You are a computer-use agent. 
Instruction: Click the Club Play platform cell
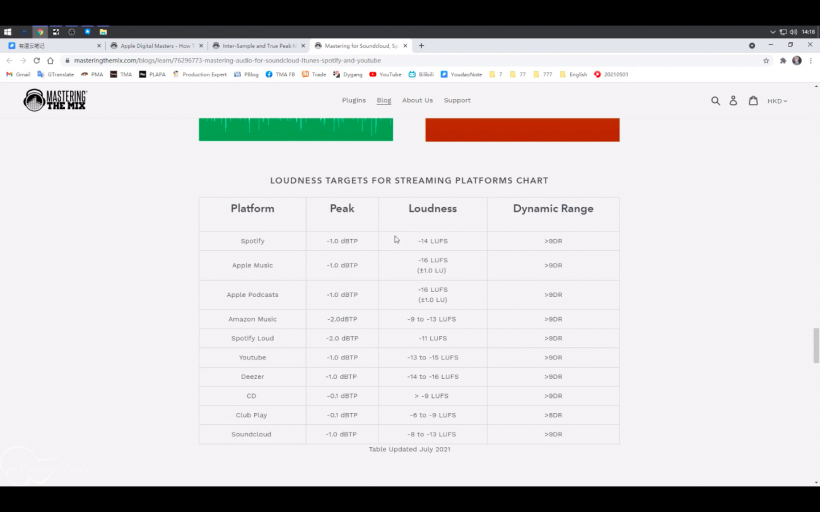tap(253, 415)
